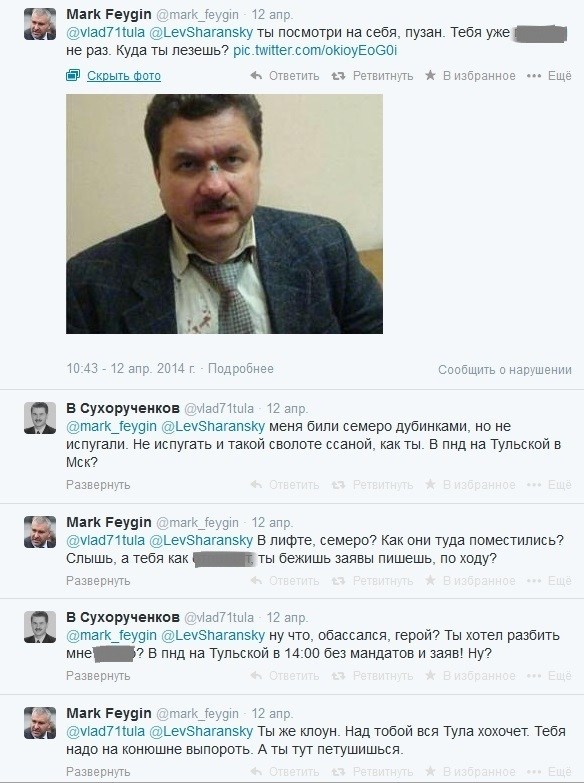Open the @LevSharansky mention in the second tweet
This screenshot has height=783, width=584.
coord(213,426)
